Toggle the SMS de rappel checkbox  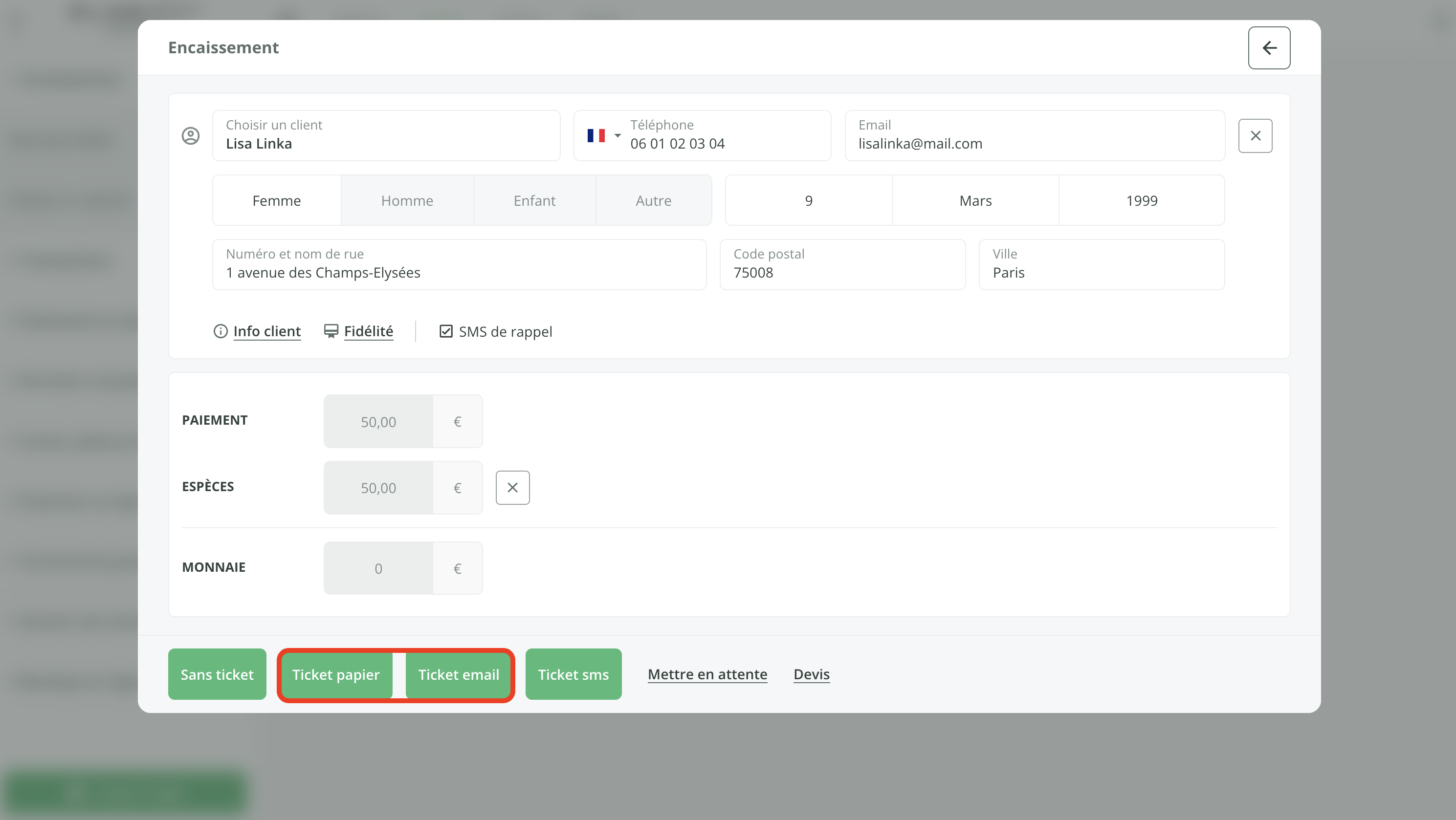pyautogui.click(x=446, y=331)
